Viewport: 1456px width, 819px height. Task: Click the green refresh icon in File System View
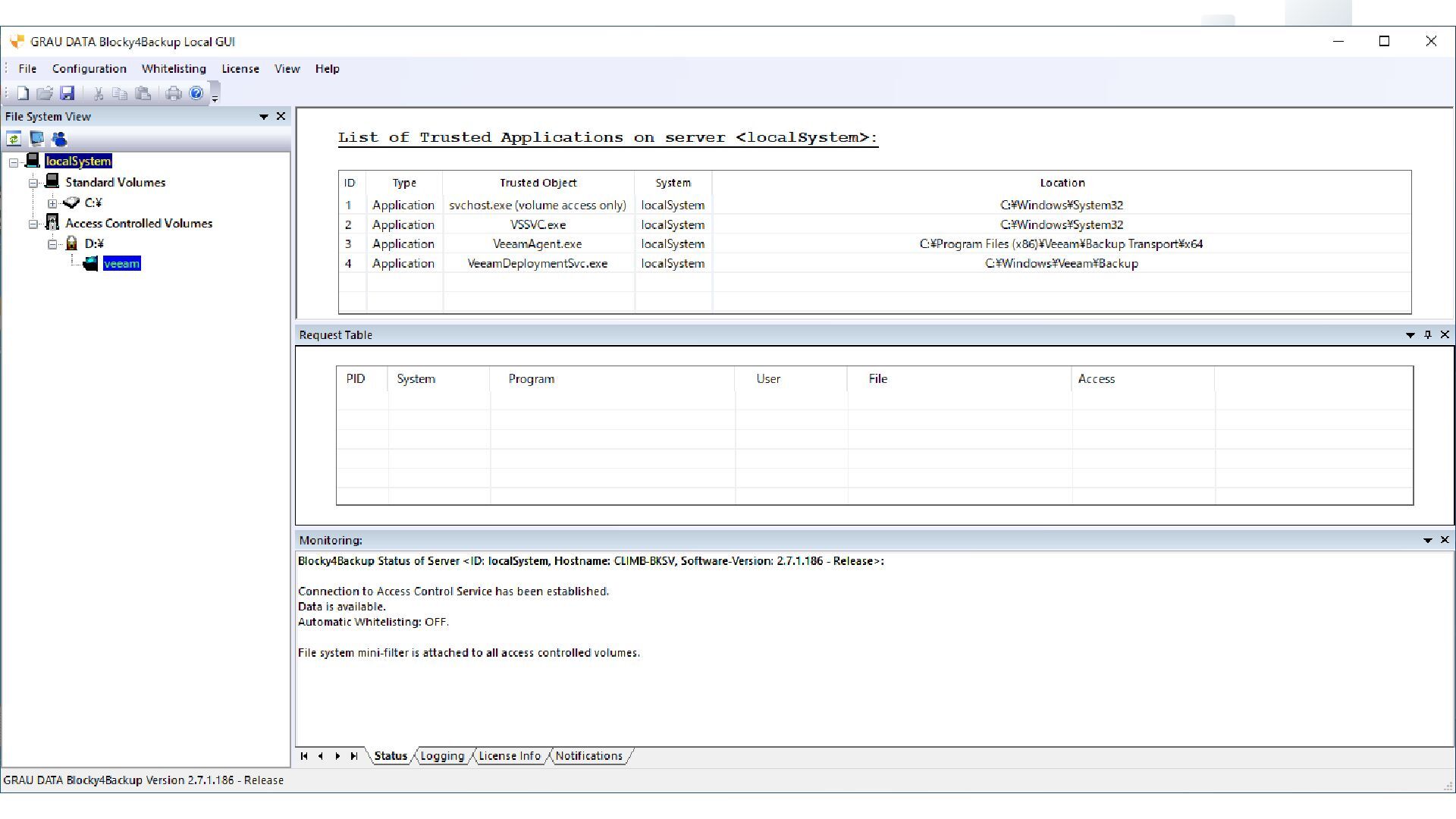14,139
